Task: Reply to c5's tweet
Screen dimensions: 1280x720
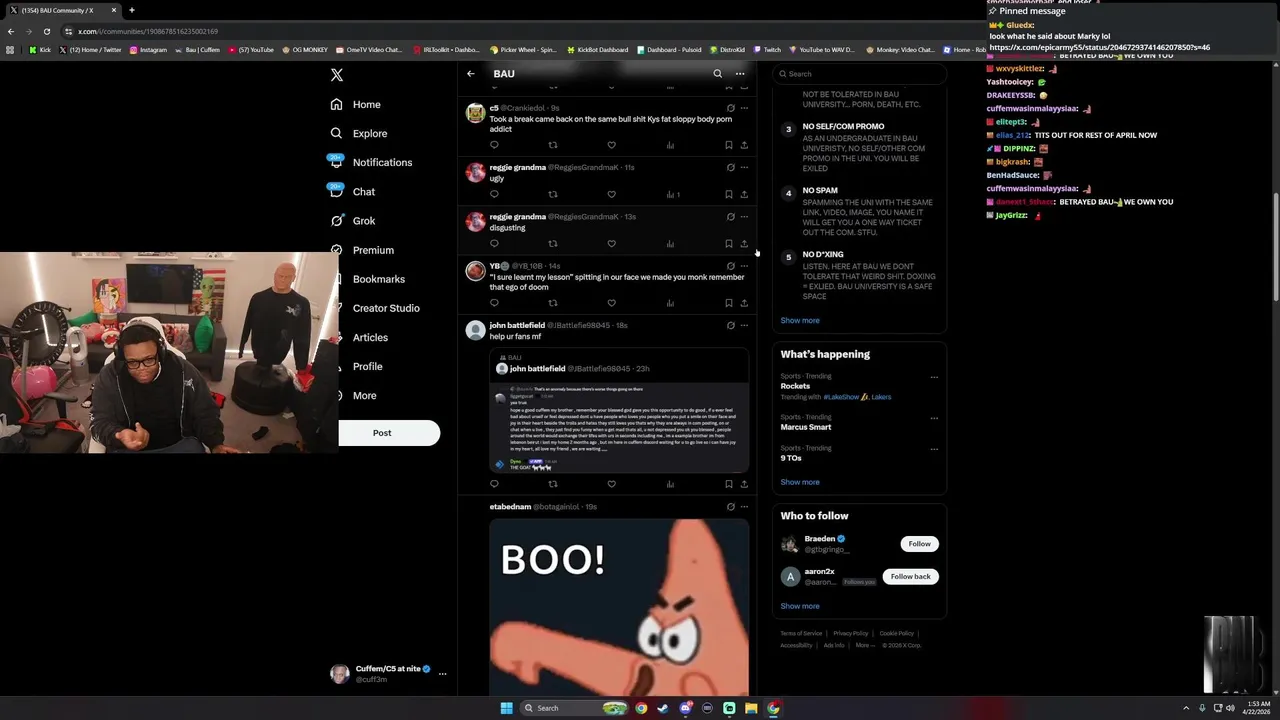Action: tap(494, 145)
